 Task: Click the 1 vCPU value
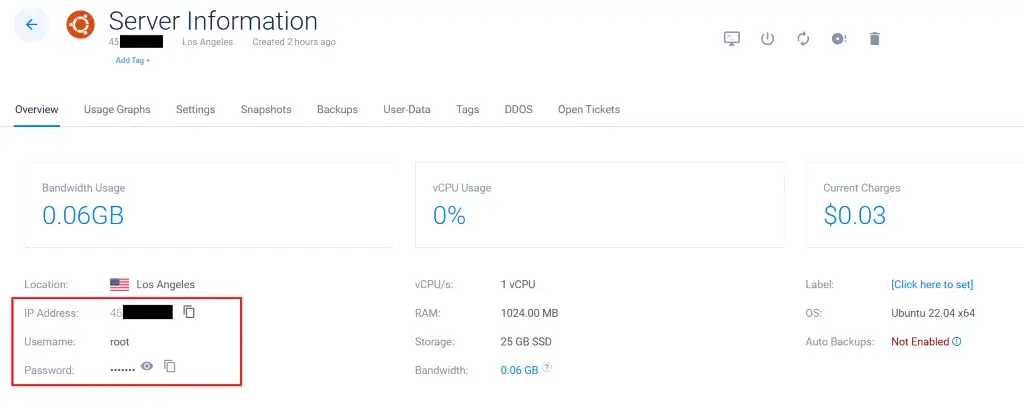point(518,284)
